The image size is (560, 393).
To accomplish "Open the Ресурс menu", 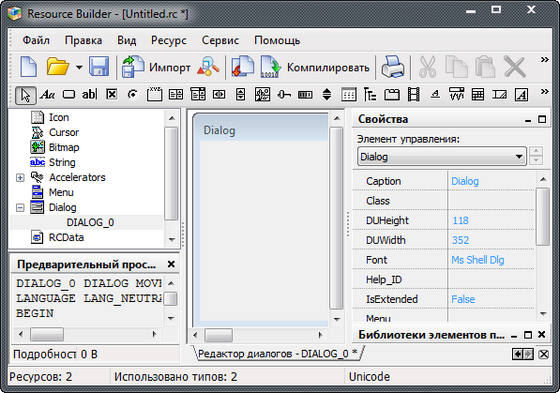I will pyautogui.click(x=169, y=40).
